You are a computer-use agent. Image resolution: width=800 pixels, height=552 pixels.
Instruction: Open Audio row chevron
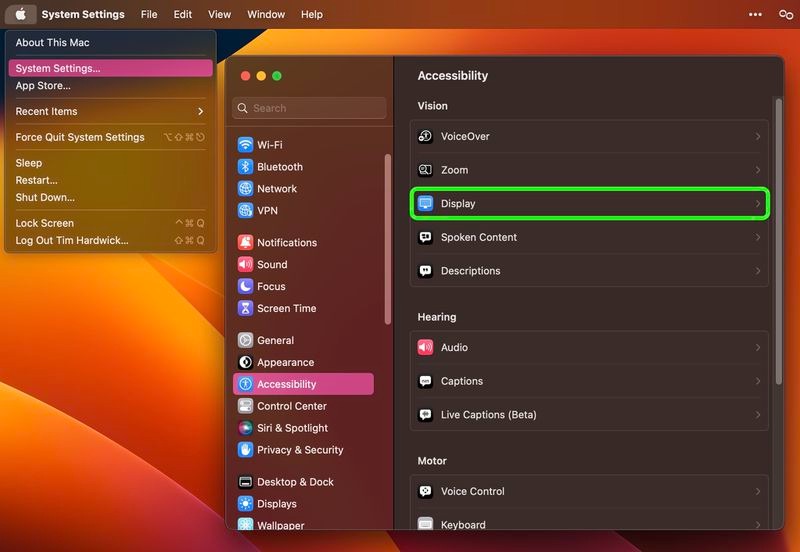pos(758,347)
